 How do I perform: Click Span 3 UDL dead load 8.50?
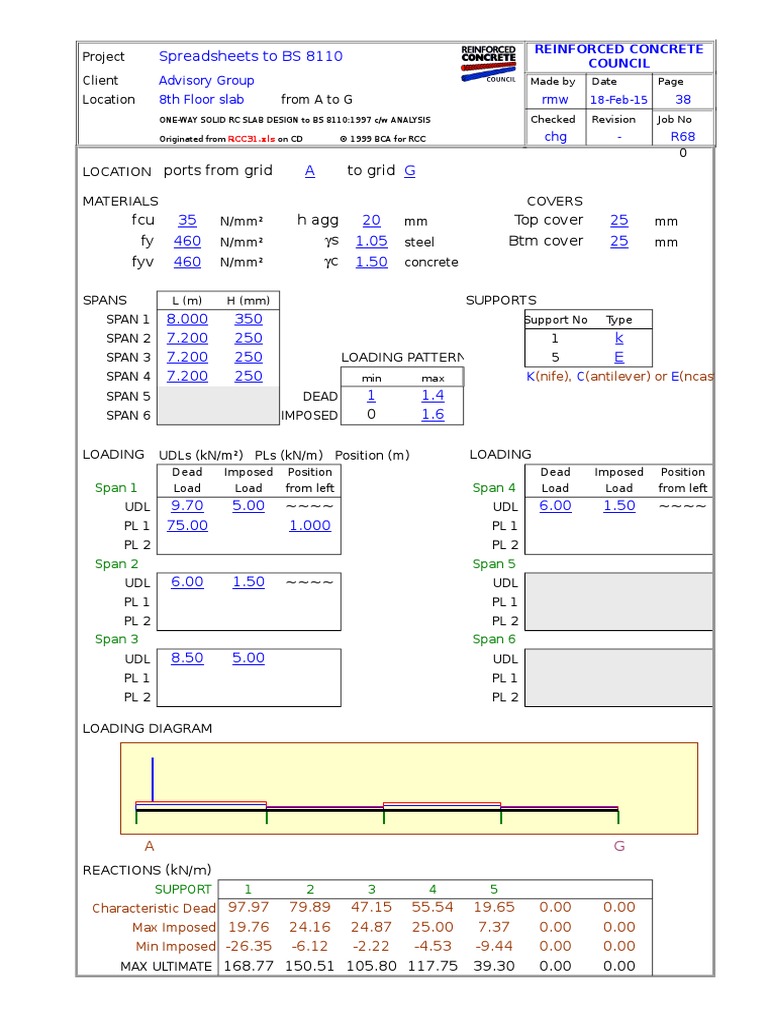tap(187, 658)
